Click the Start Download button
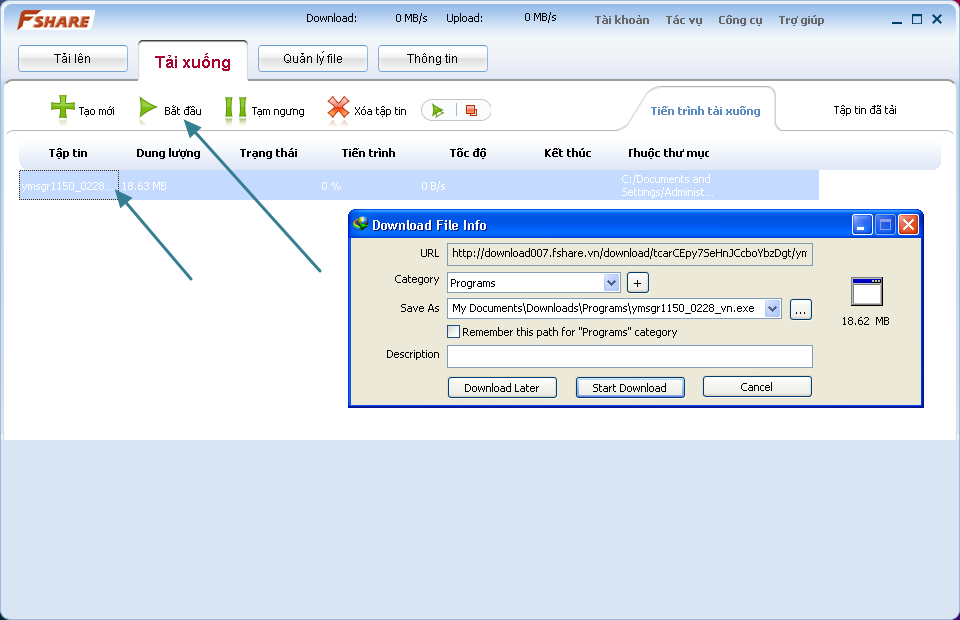 pyautogui.click(x=630, y=387)
